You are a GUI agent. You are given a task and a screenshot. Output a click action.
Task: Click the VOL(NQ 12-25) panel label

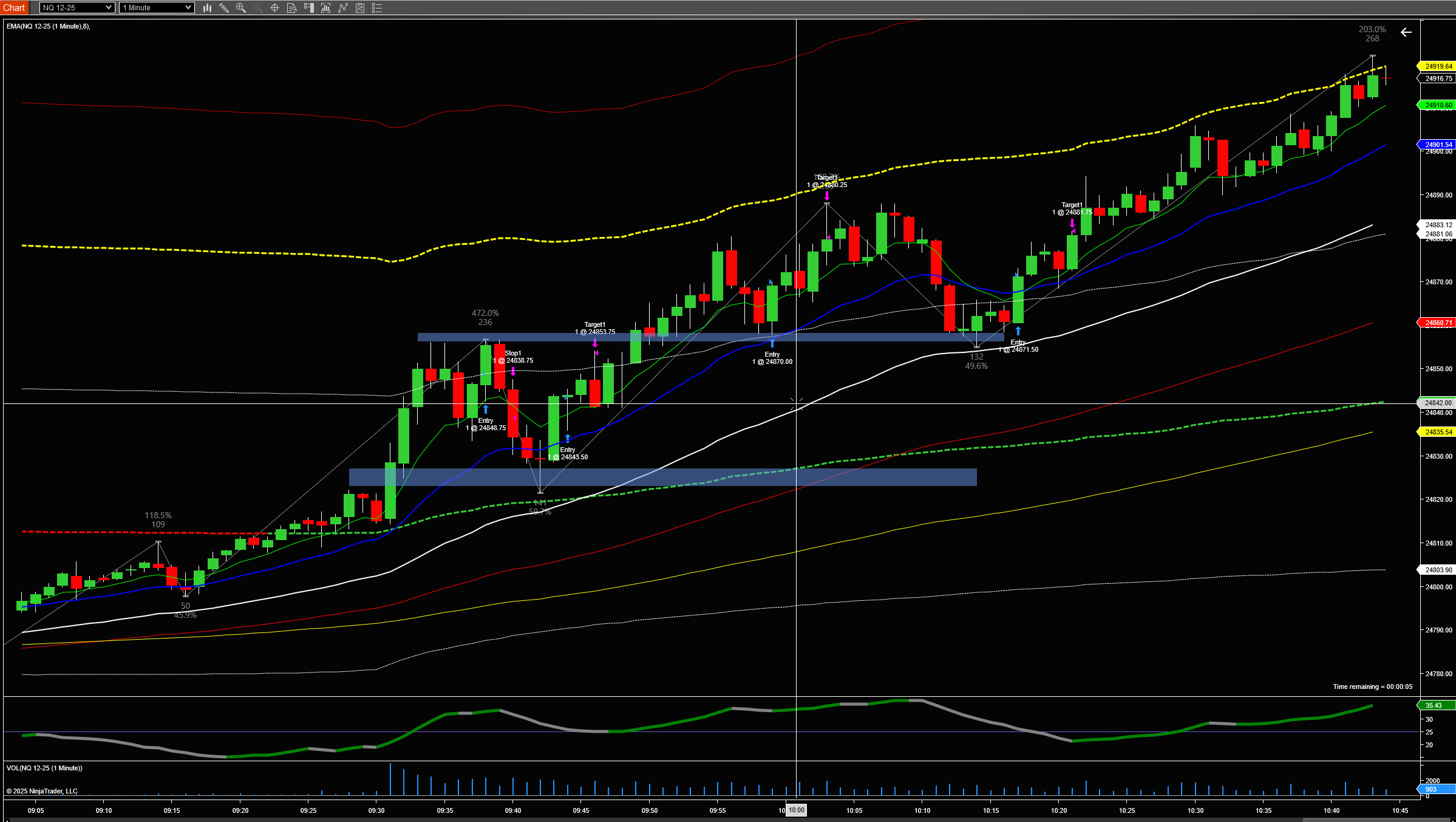click(x=44, y=768)
